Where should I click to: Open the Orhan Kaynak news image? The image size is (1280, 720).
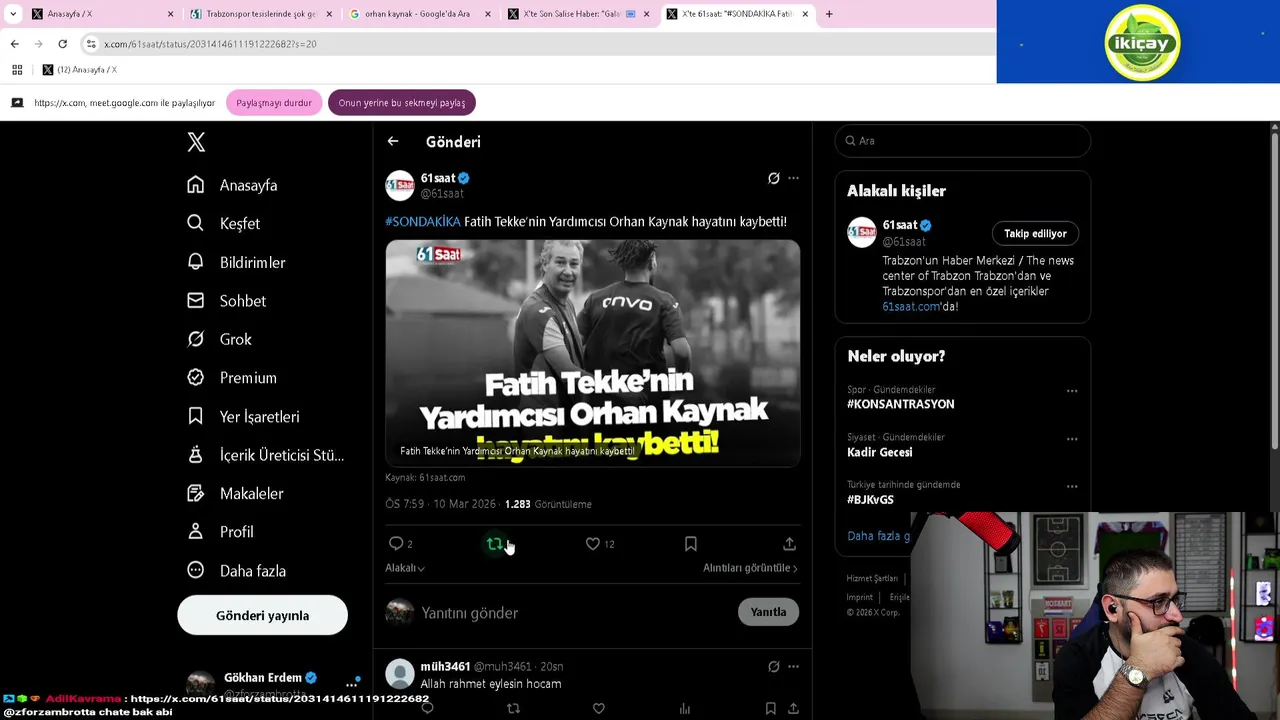(592, 352)
